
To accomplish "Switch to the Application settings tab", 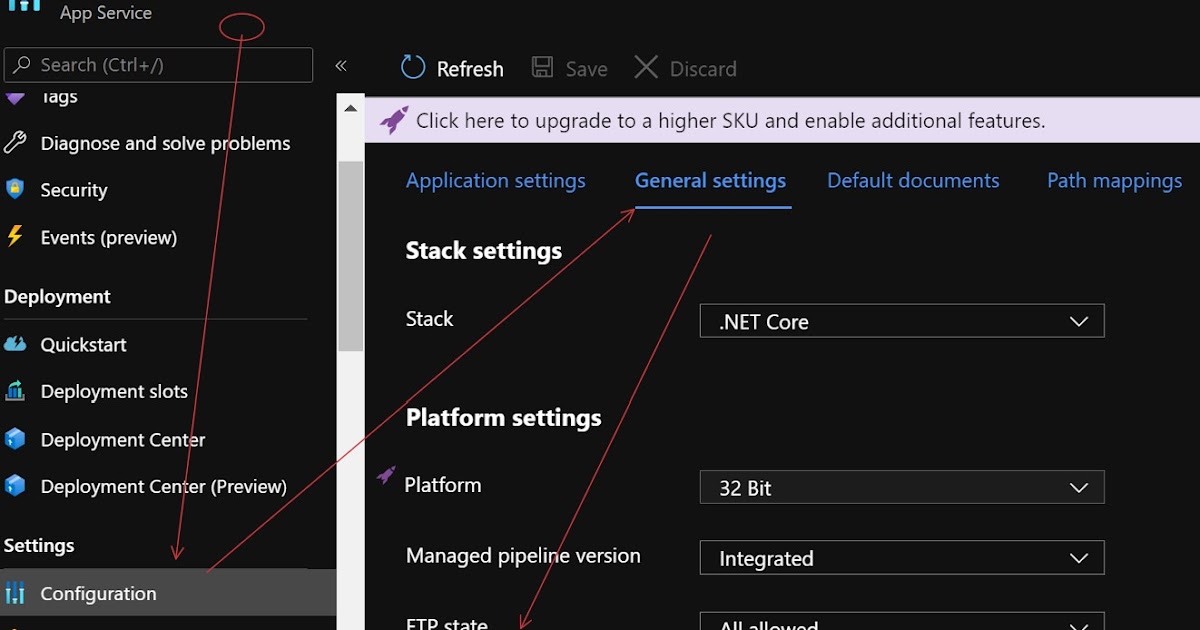I will (495, 180).
